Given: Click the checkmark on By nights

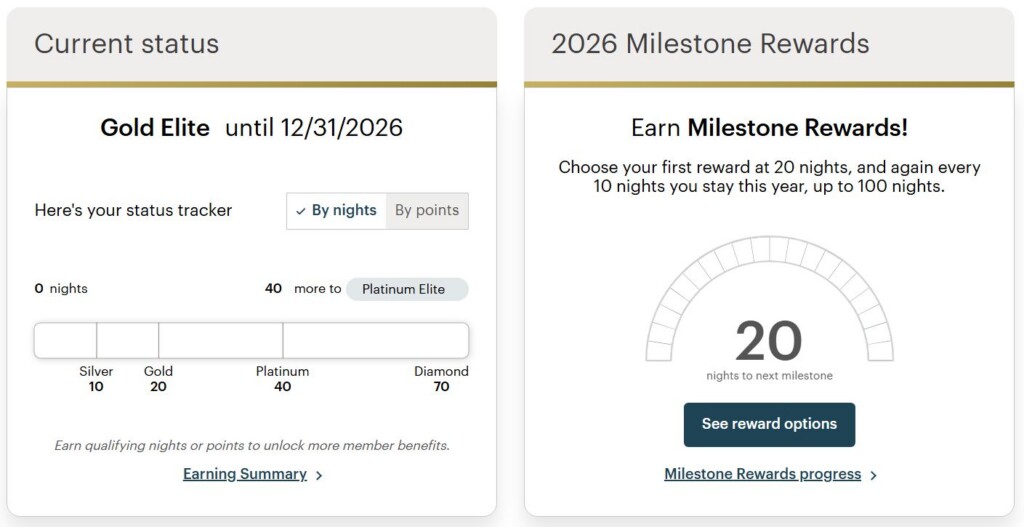Looking at the screenshot, I should [301, 211].
